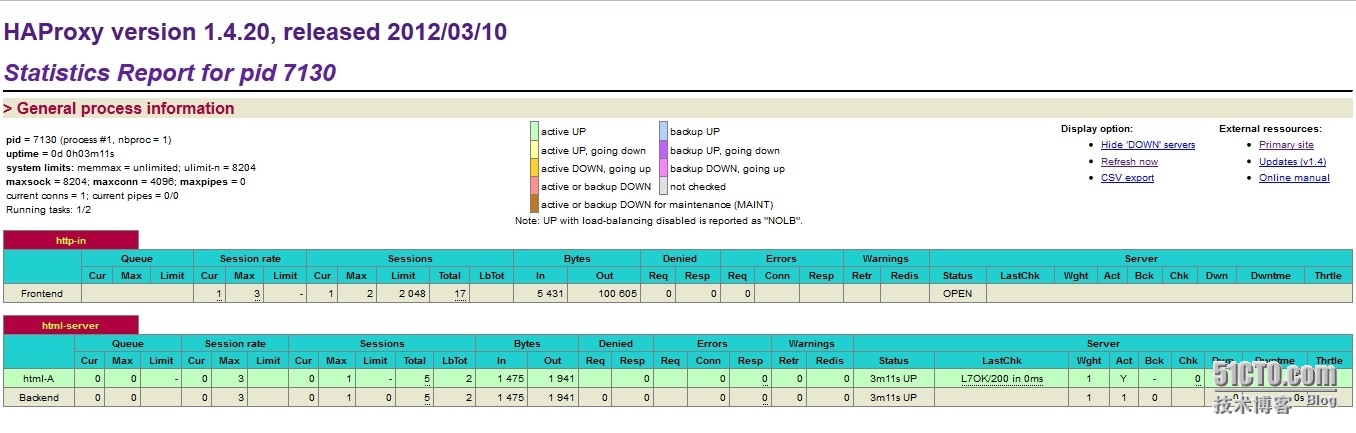This screenshot has width=1356, height=433.
Task: Click the backup UP blue swatch
Action: pos(663,131)
